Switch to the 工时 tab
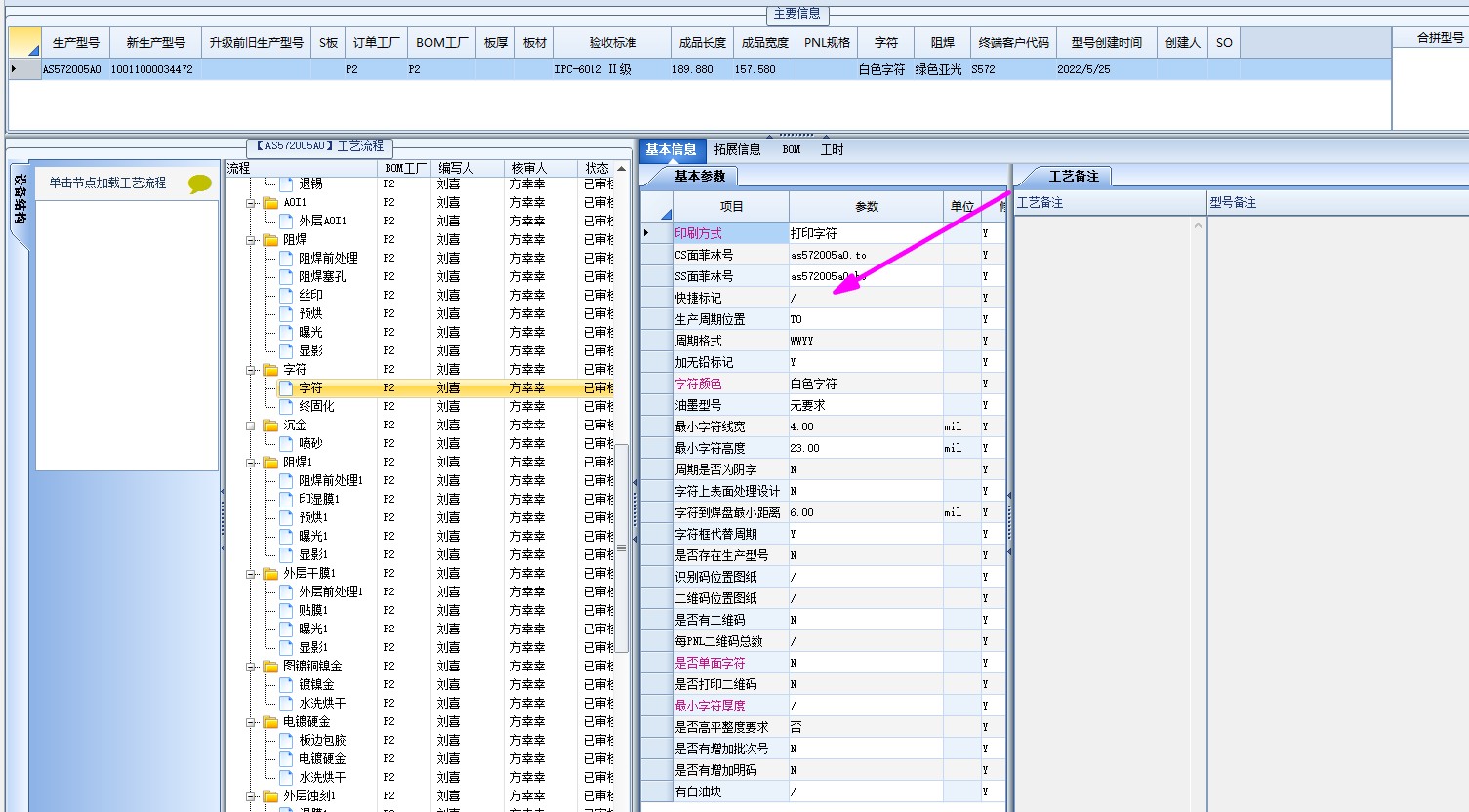This screenshot has height=812, width=1469. click(832, 149)
